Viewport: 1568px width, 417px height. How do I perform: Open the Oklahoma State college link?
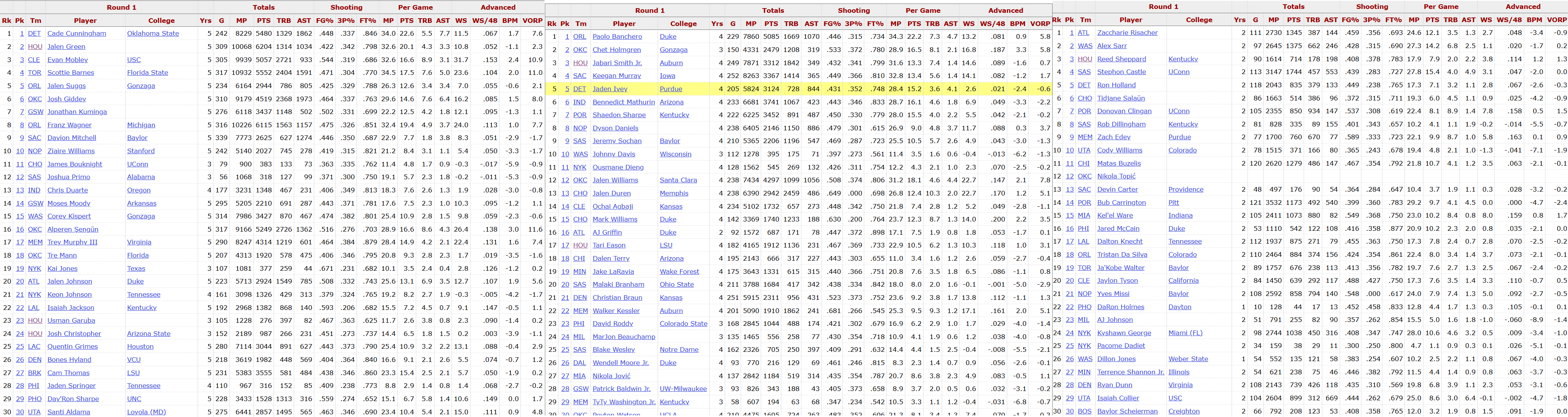coord(153,33)
